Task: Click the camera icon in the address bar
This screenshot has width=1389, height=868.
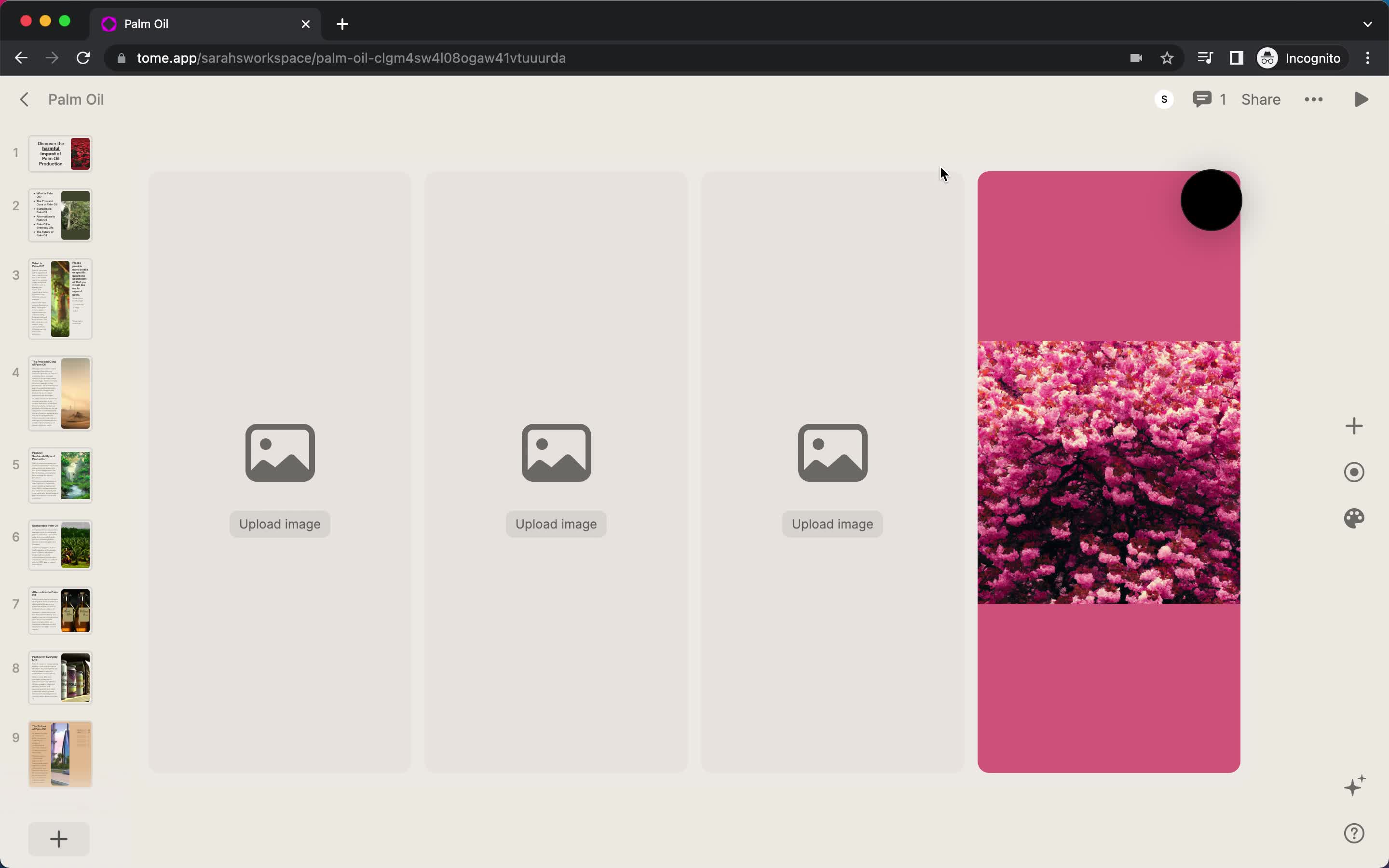Action: click(1136, 58)
